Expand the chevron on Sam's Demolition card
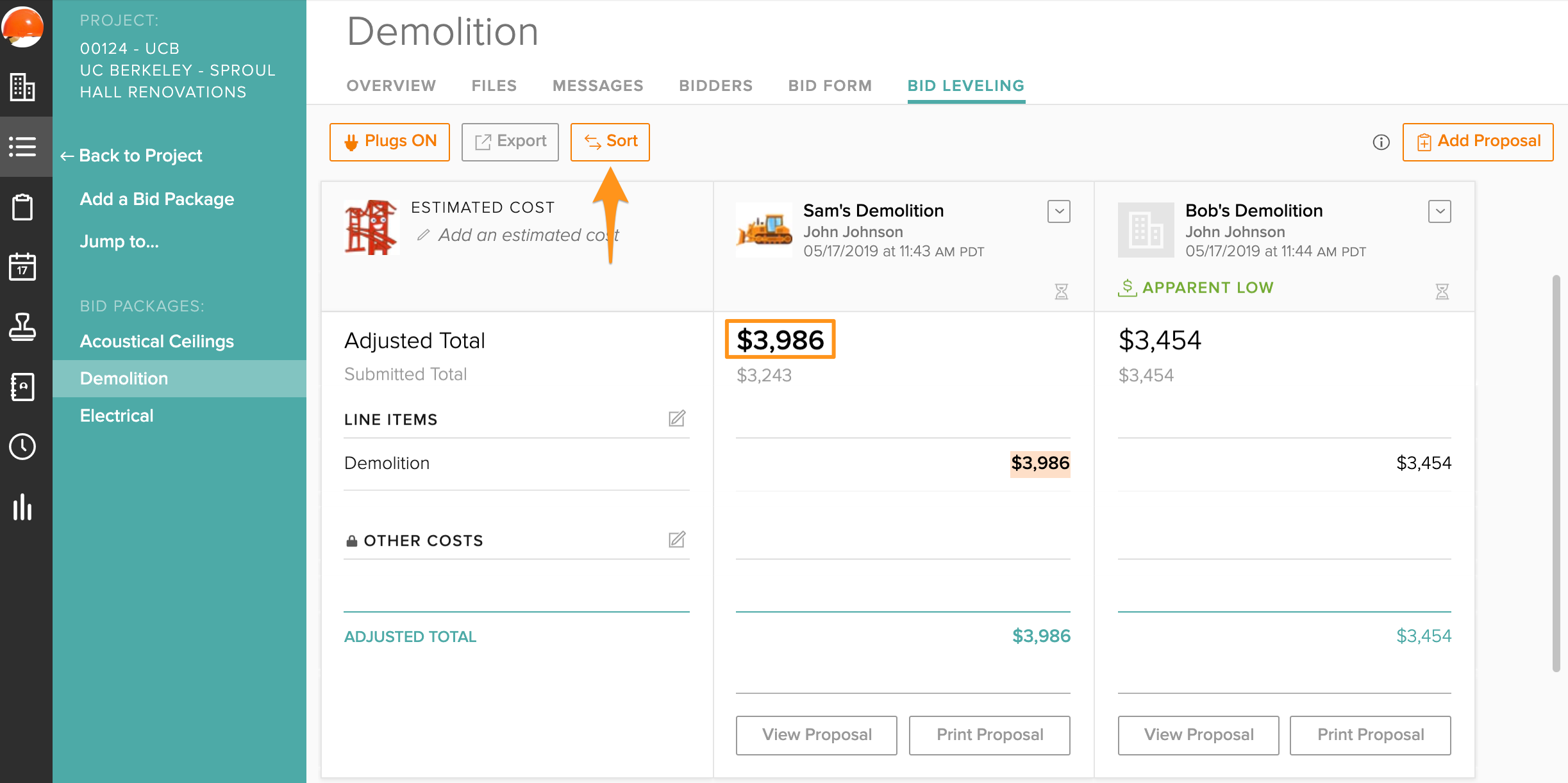The image size is (1568, 783). click(x=1058, y=211)
